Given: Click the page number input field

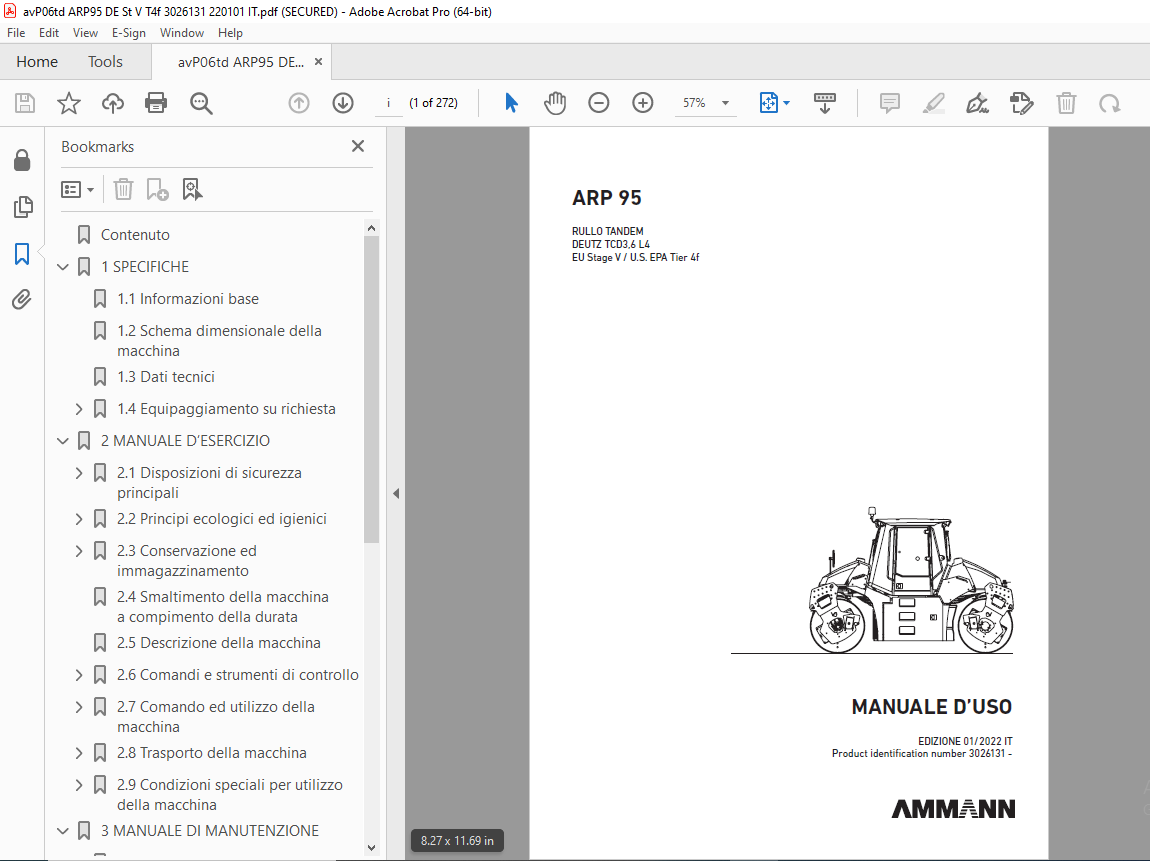Looking at the screenshot, I should [389, 103].
